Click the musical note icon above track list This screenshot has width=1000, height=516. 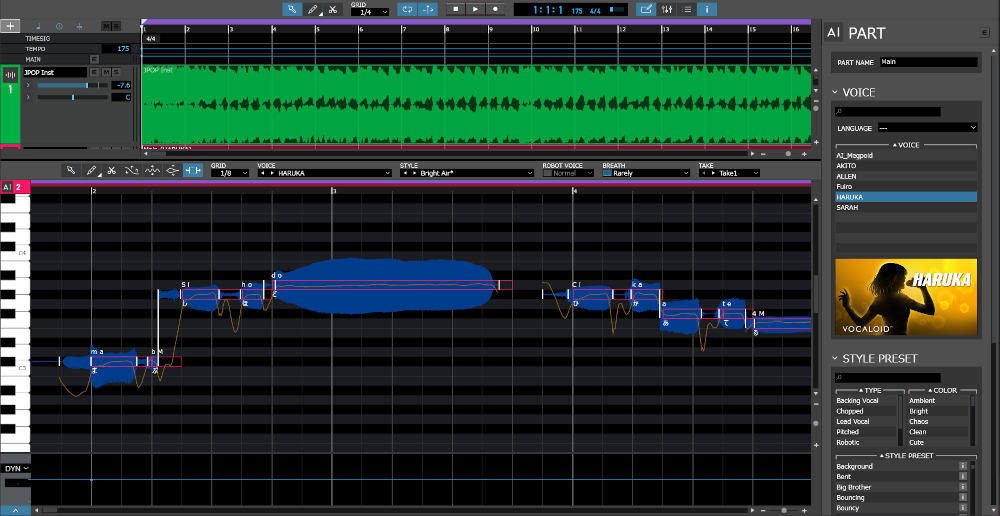(38, 26)
